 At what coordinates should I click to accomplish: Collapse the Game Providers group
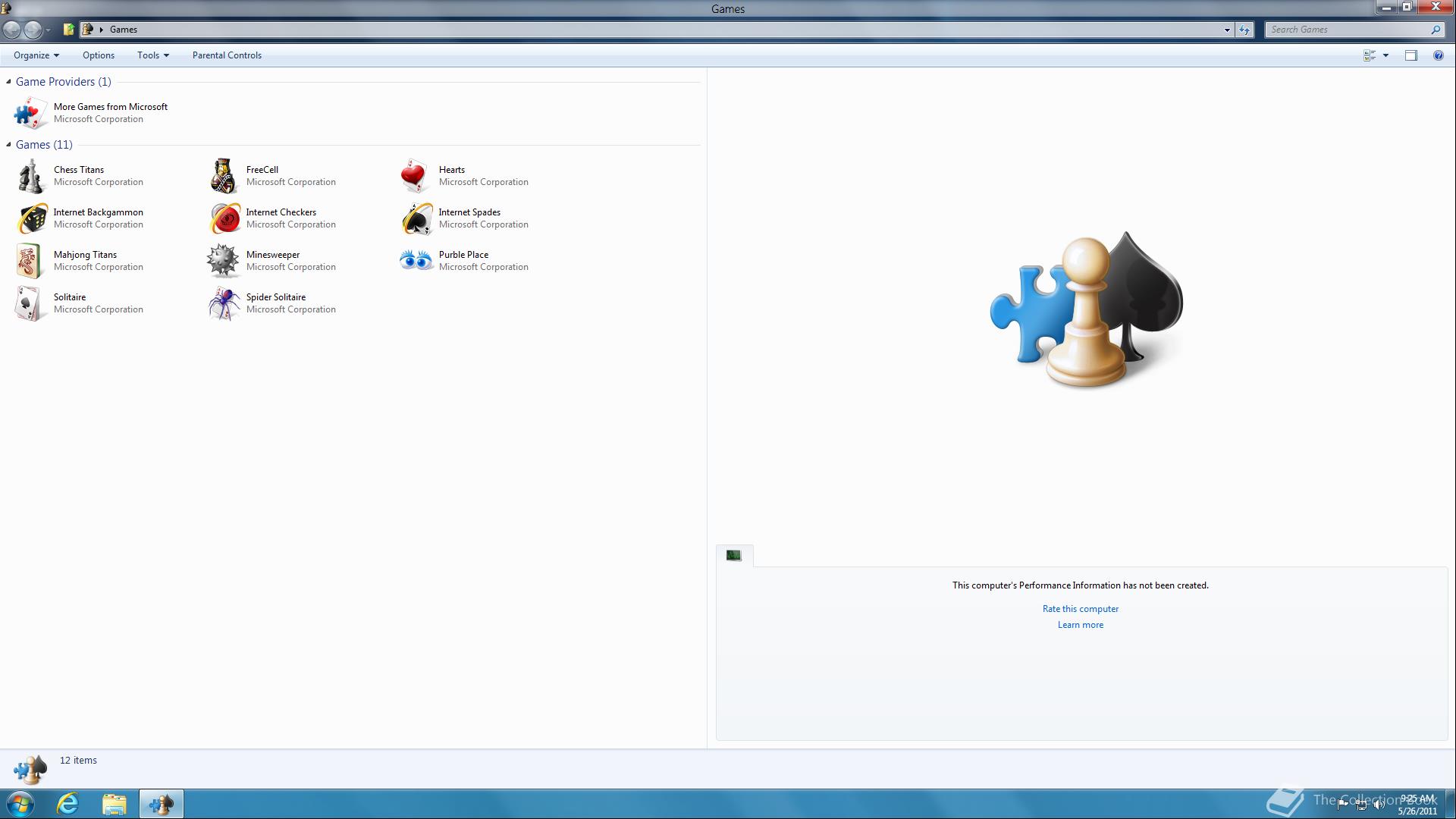point(8,82)
